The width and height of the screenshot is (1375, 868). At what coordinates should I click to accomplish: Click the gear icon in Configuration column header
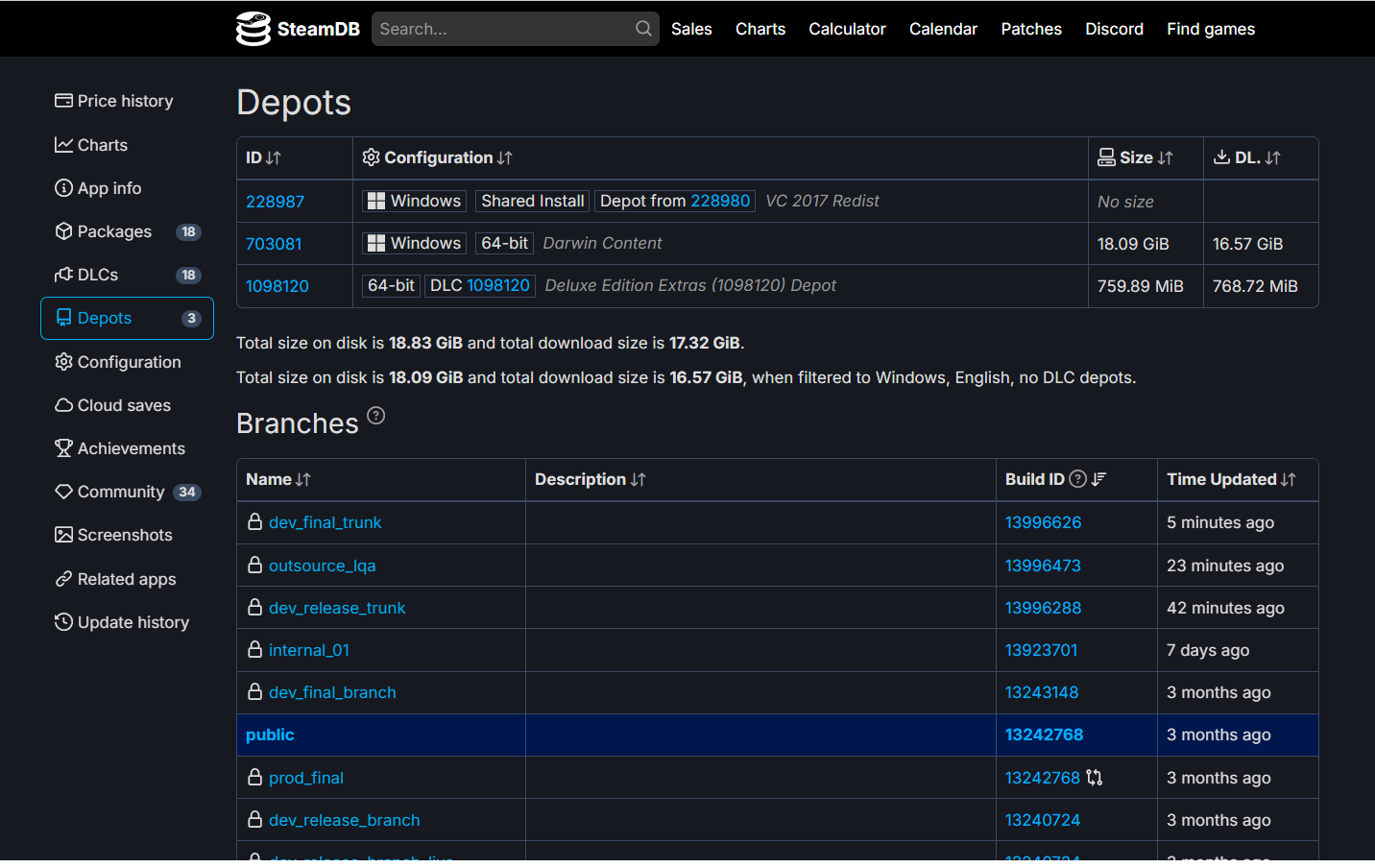(x=371, y=157)
